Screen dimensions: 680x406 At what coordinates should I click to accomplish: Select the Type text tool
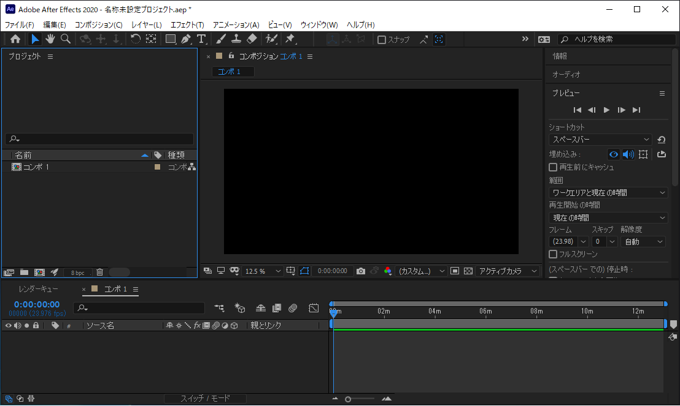[201, 39]
